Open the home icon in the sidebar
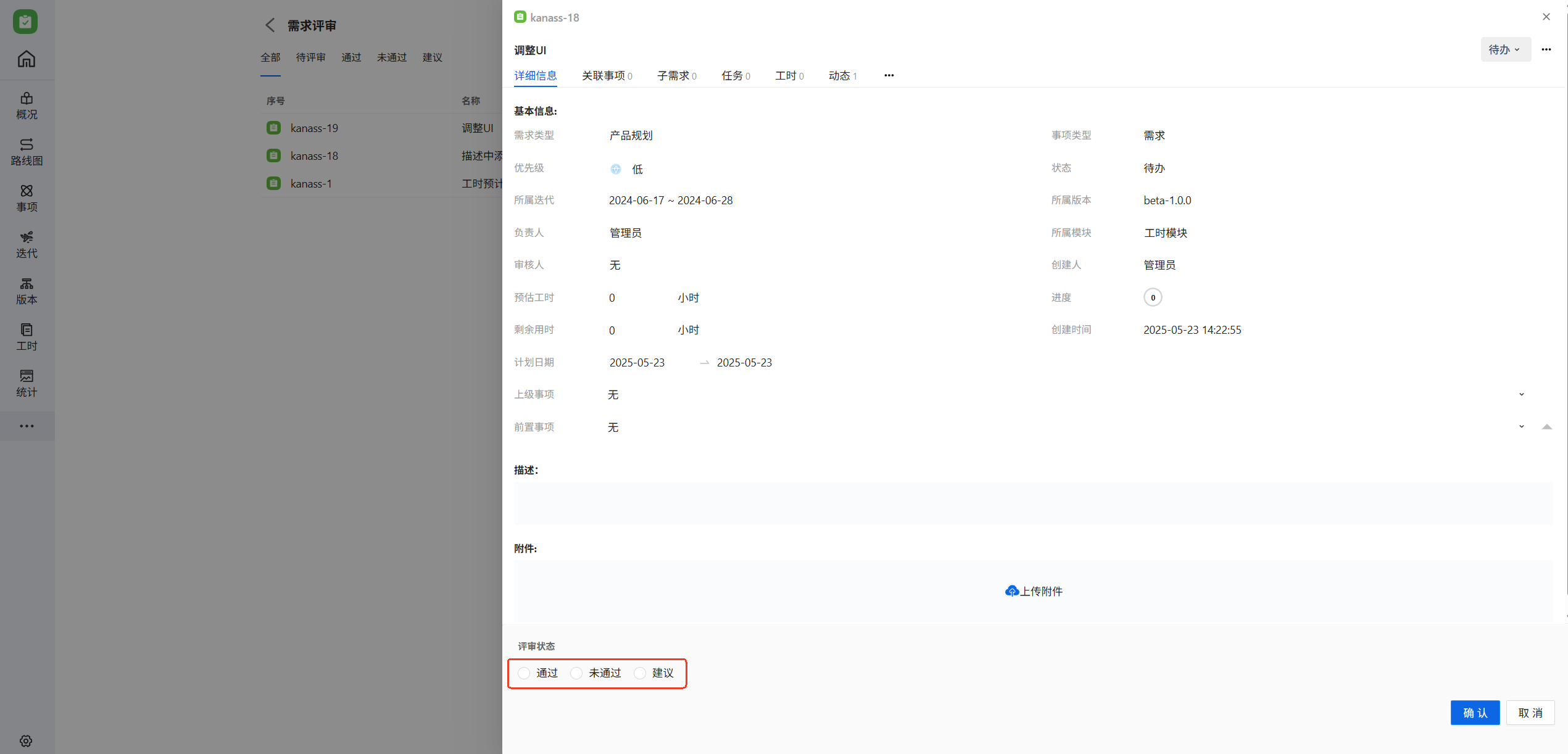Image resolution: width=1568 pixels, height=754 pixels. pyautogui.click(x=26, y=59)
